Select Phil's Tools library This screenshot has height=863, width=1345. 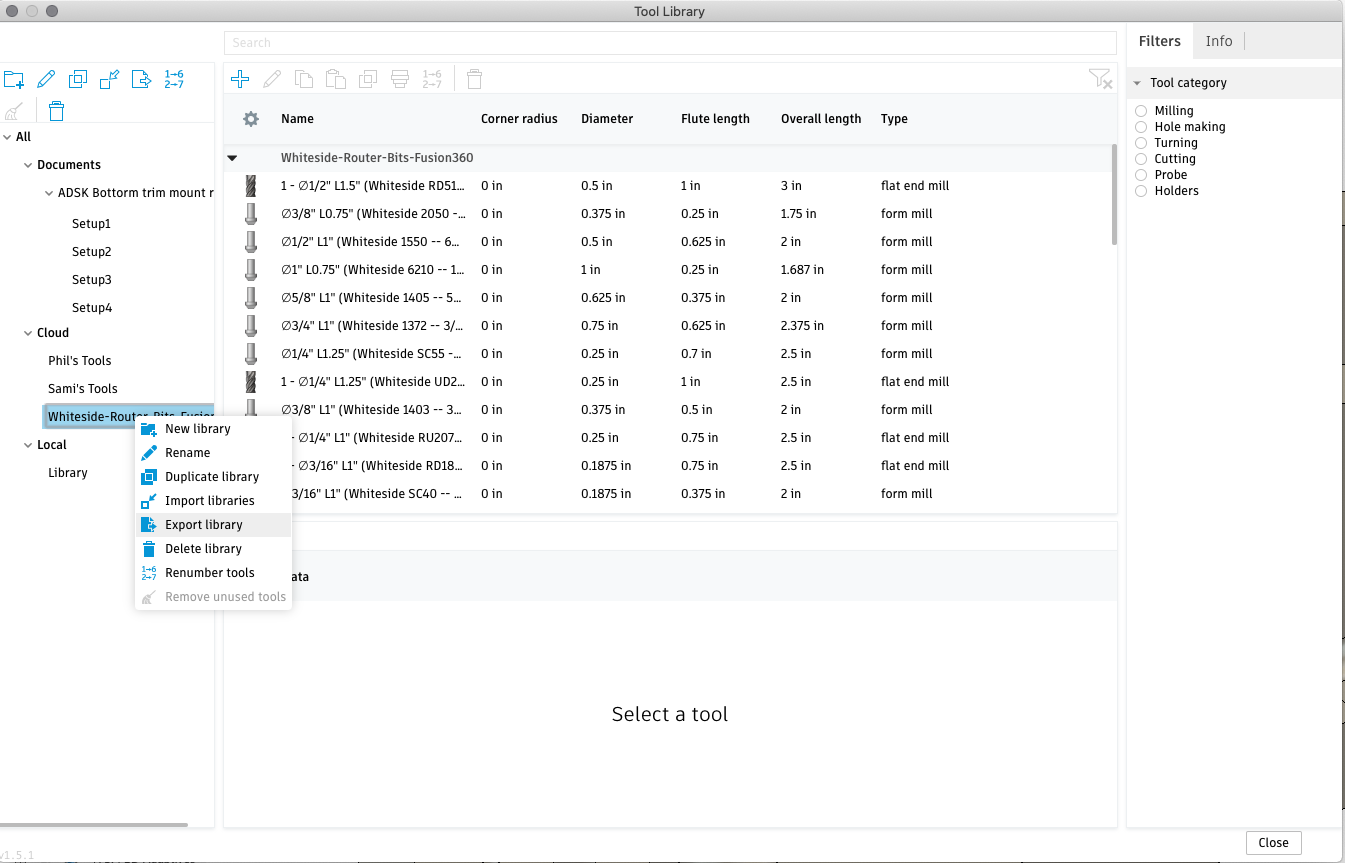coord(80,361)
